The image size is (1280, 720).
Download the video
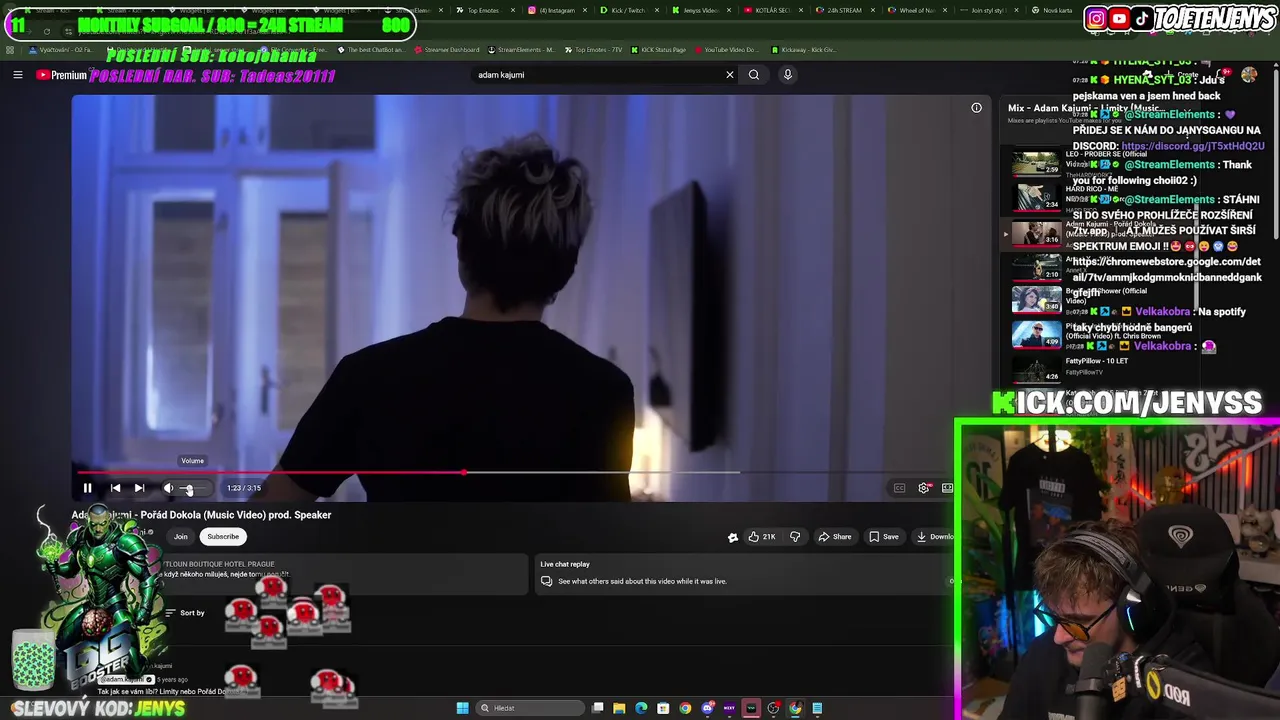[934, 537]
